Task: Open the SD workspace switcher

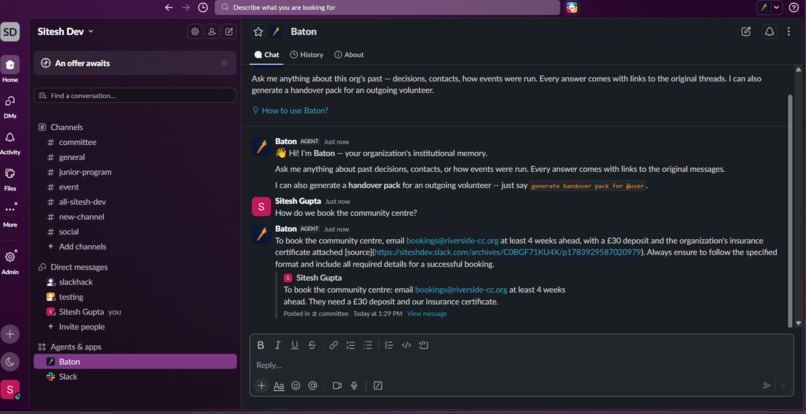Action: pos(10,32)
